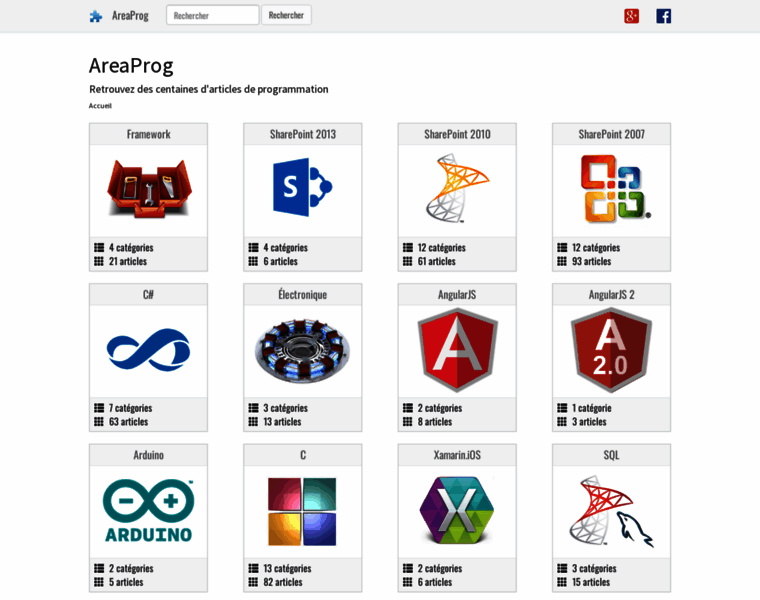This screenshot has width=760, height=600.
Task: Open the SharePoint 2010 card title
Action: pyautogui.click(x=457, y=134)
